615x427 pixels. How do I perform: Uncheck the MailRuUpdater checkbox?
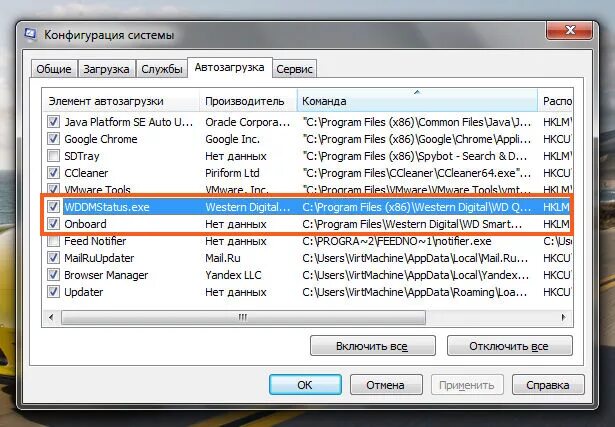[x=53, y=258]
